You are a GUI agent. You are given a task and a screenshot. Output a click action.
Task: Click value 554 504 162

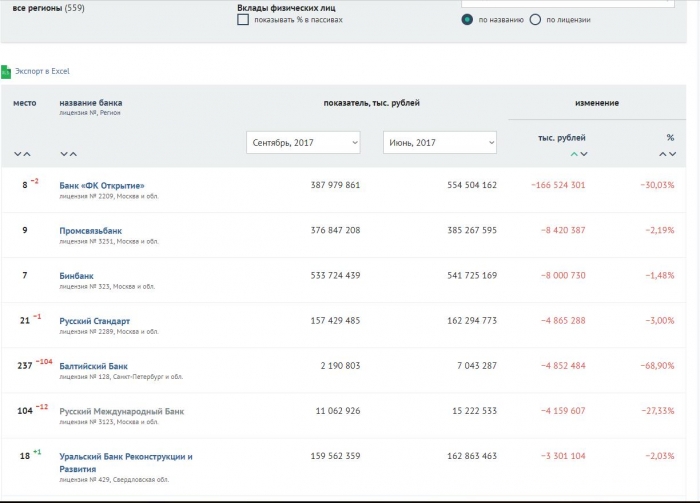point(472,185)
